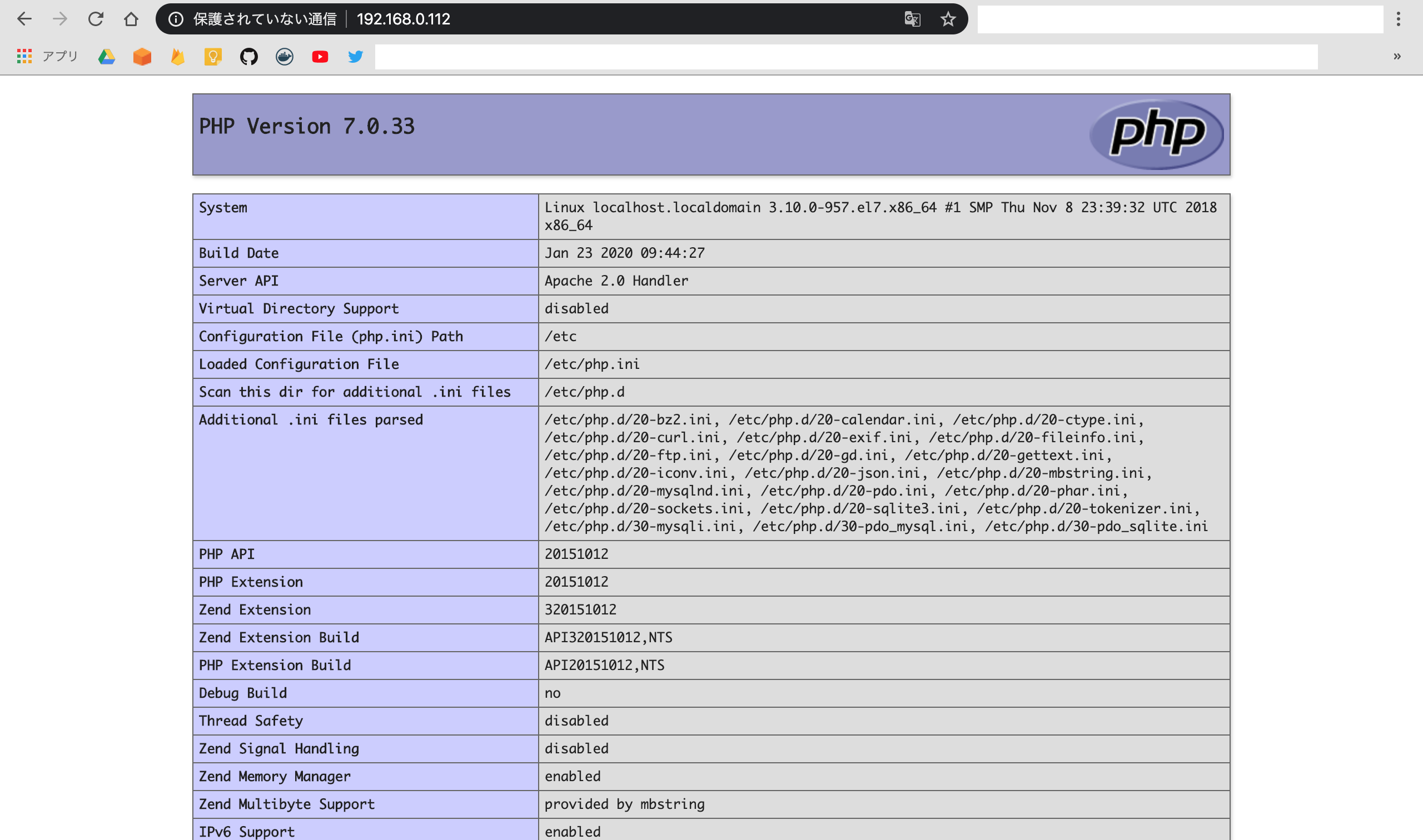
Task: Click the PHP logo on the page
Action: [x=1157, y=133]
